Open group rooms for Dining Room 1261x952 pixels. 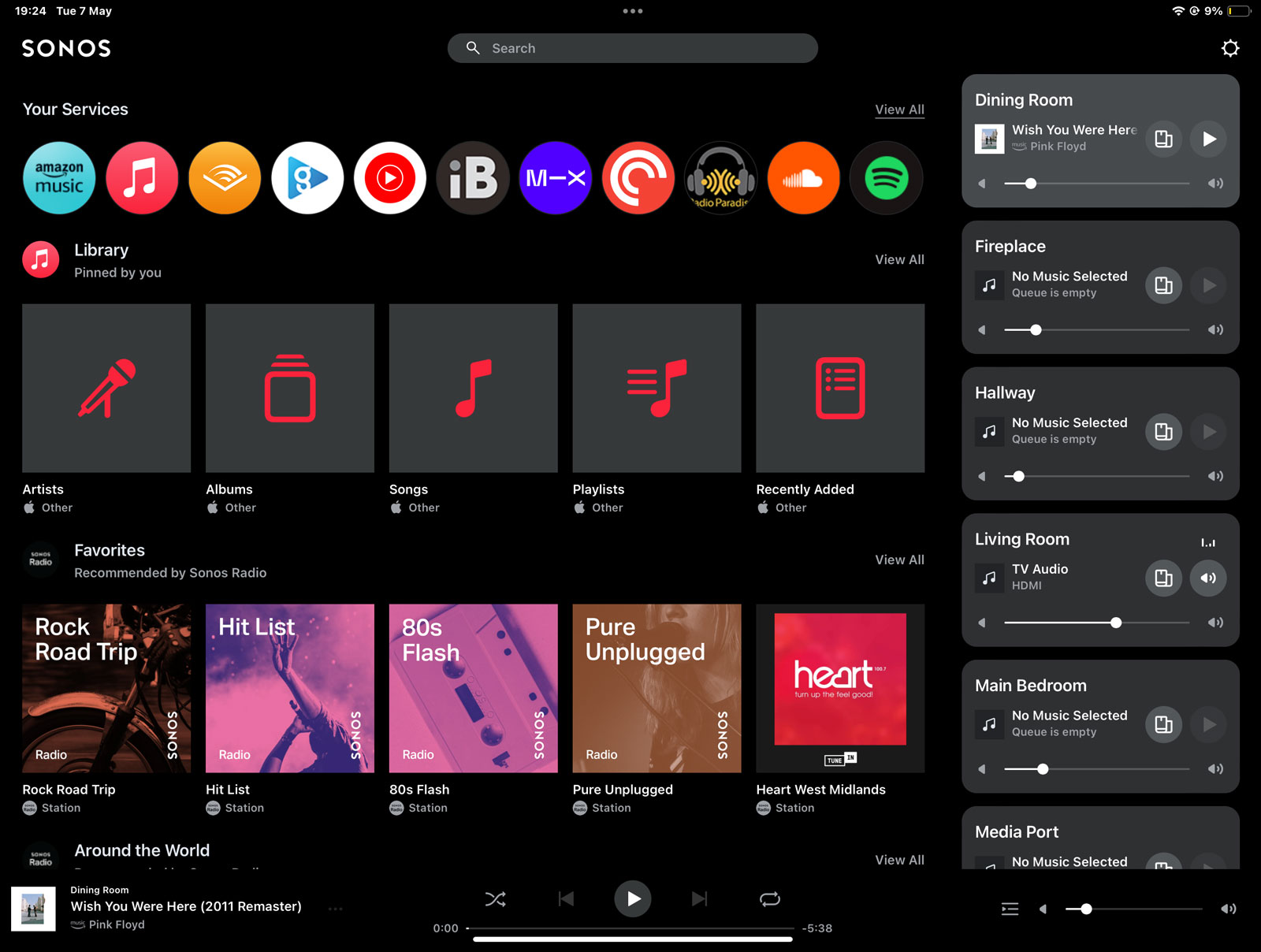click(x=1163, y=139)
